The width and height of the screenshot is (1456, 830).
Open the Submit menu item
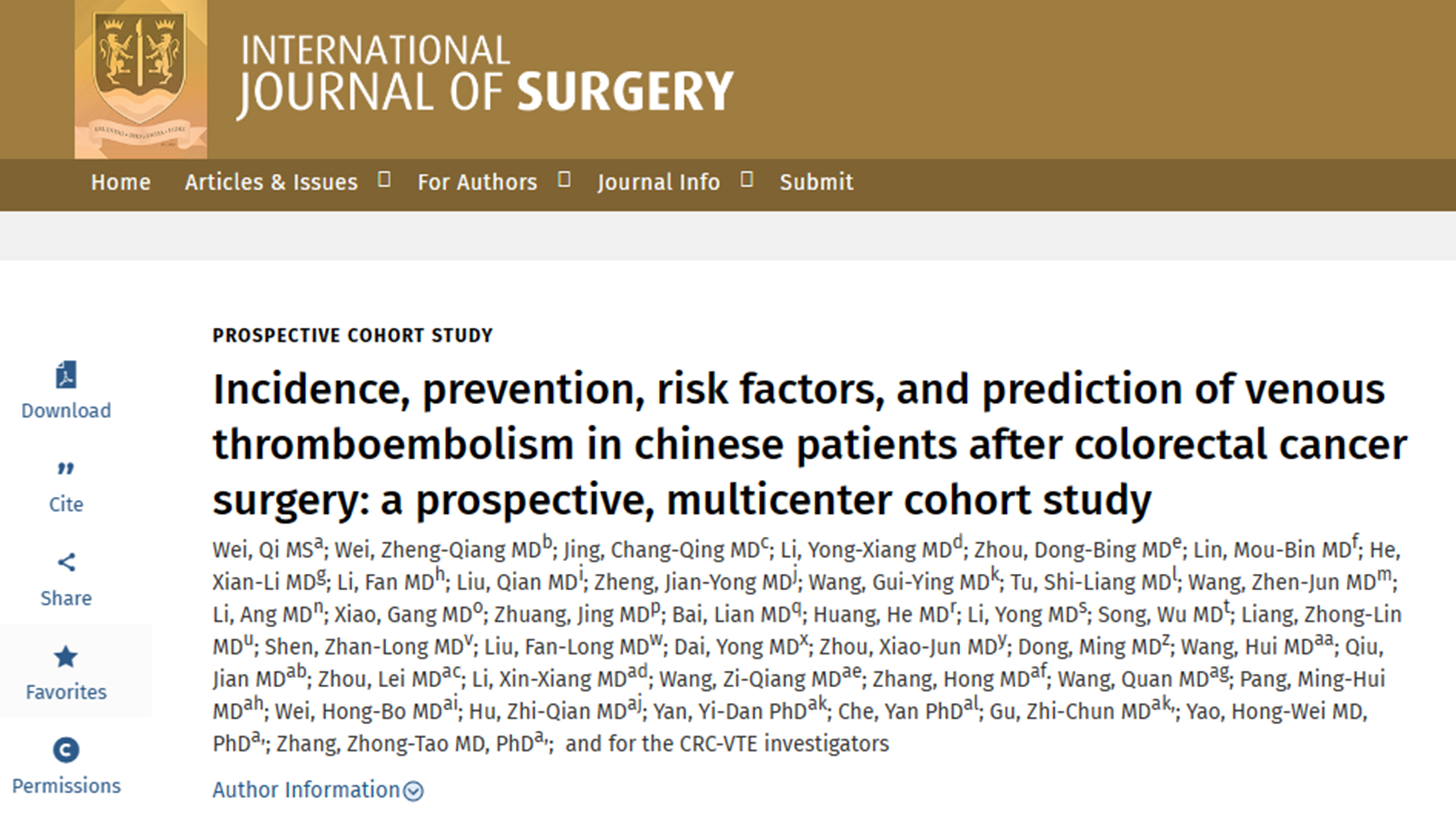(816, 182)
